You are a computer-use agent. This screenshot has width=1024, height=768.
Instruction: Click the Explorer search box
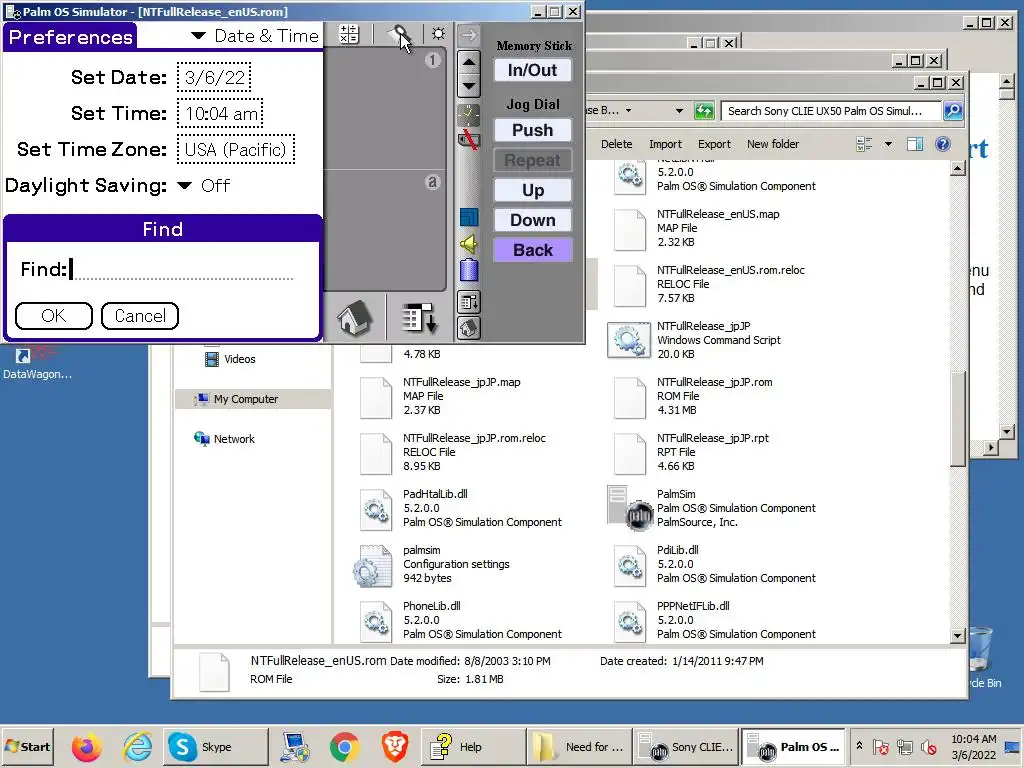[831, 111]
